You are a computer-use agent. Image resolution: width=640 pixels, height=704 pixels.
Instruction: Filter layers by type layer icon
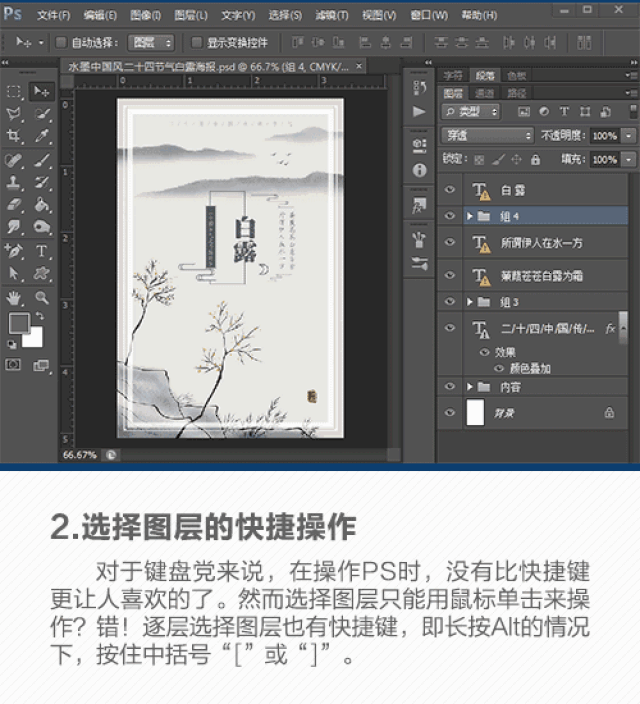point(564,111)
